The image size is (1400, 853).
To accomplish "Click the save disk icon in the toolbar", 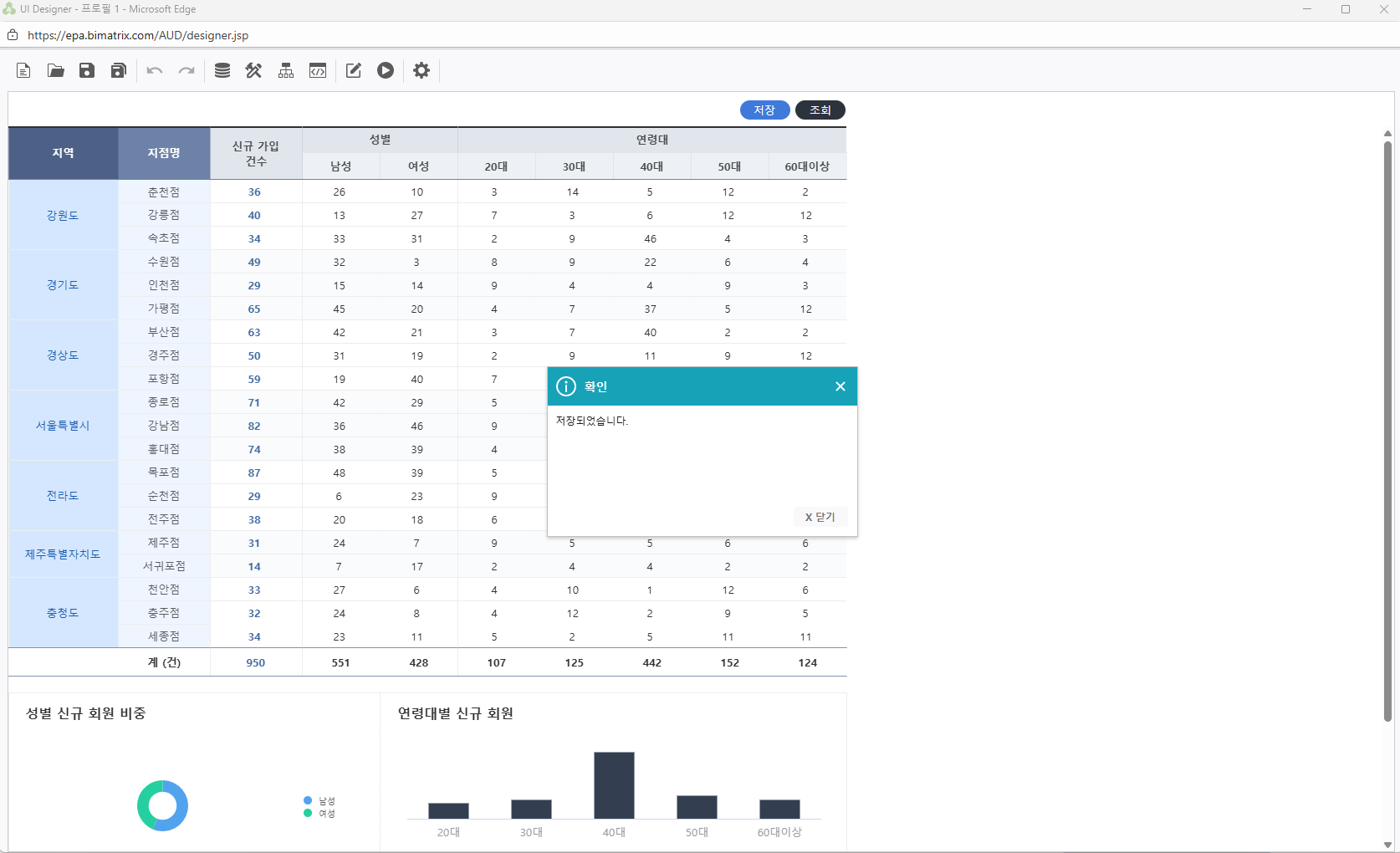I will pos(87,71).
